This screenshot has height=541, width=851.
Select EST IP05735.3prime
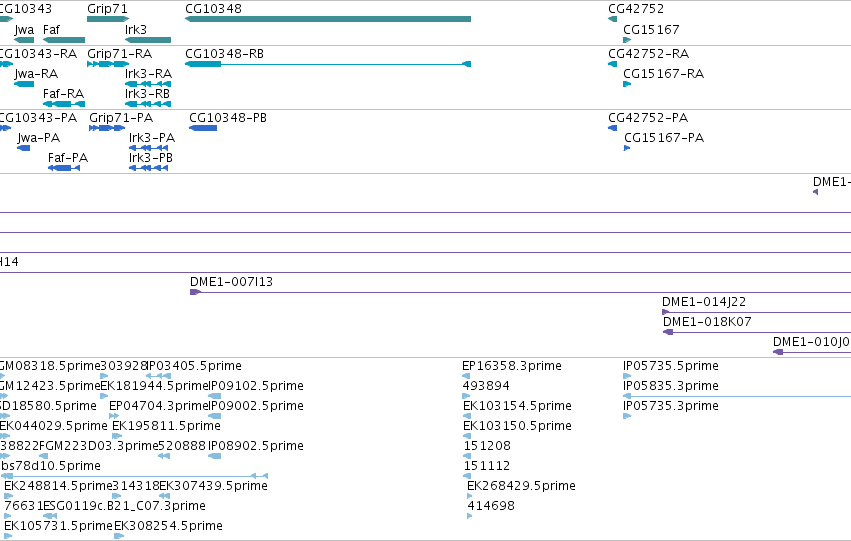coord(671,406)
